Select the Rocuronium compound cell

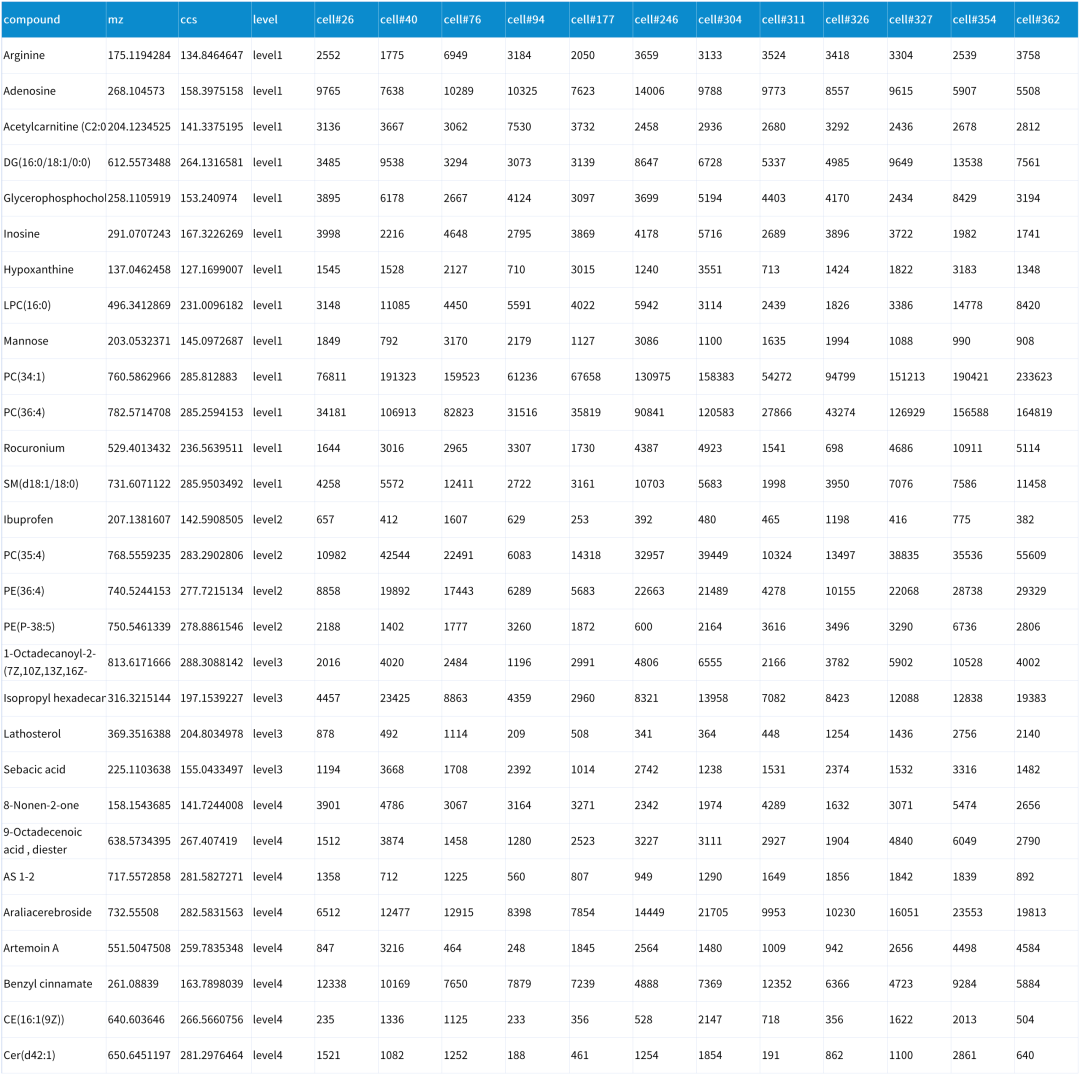pos(54,448)
